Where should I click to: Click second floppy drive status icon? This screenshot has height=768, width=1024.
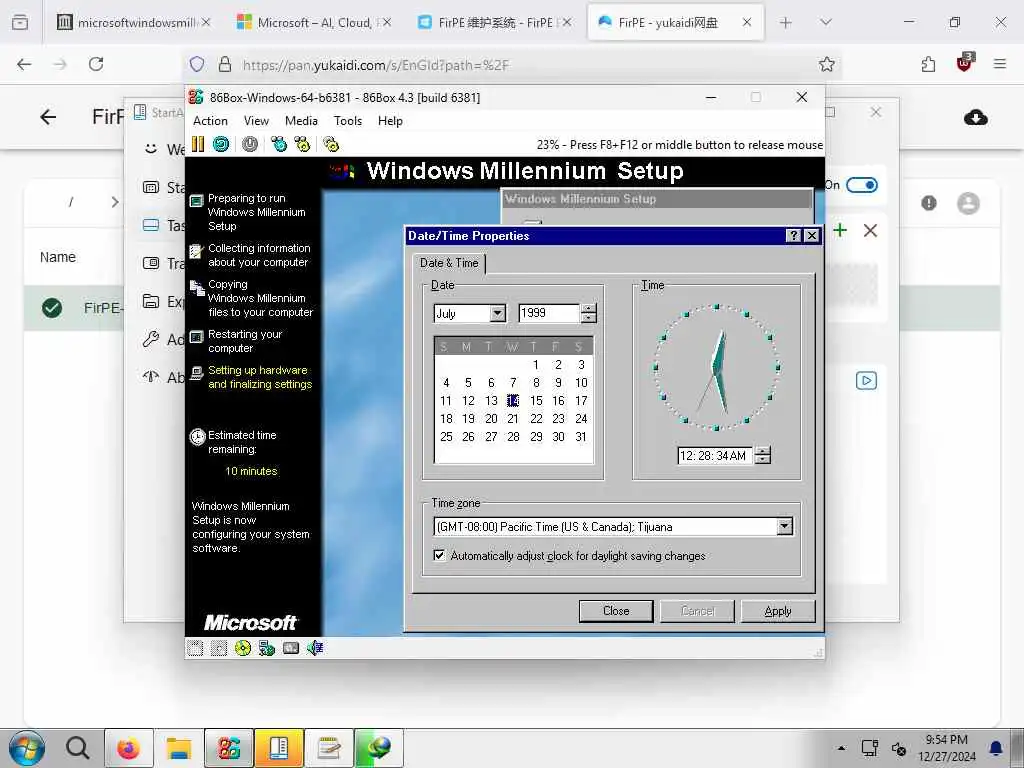coord(219,648)
